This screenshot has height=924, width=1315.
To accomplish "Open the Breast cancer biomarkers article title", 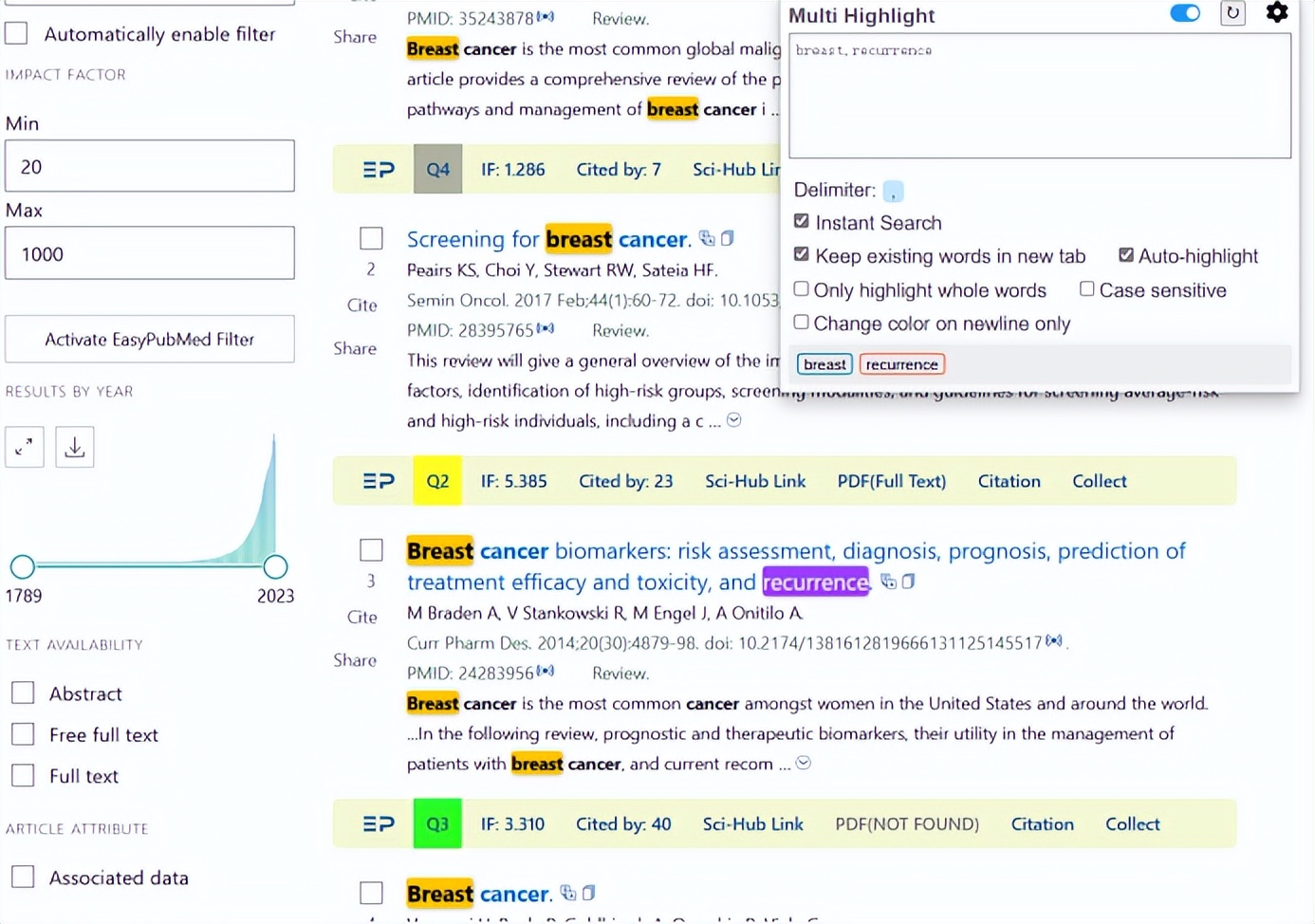I will click(x=796, y=566).
